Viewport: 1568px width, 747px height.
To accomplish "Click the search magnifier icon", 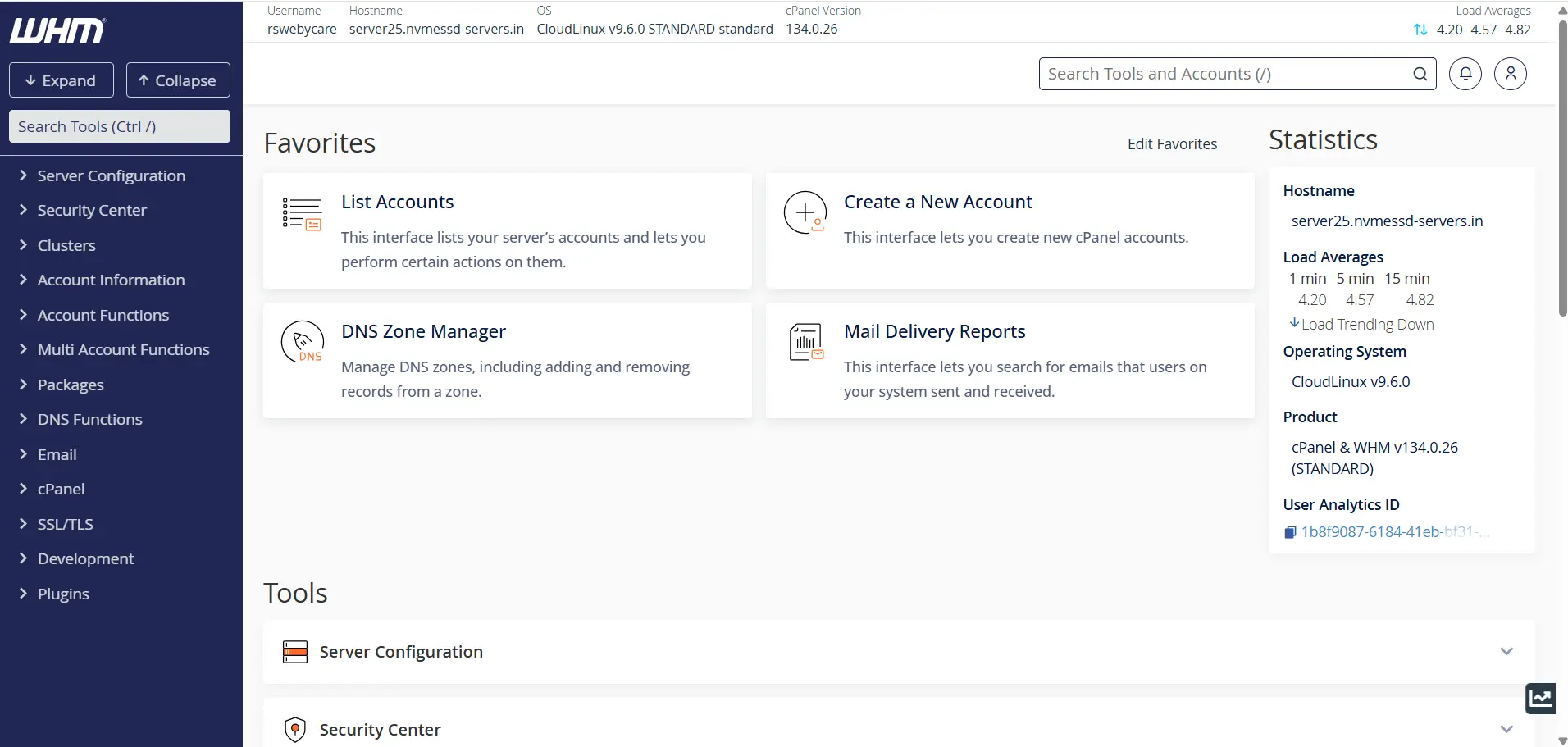I will (1420, 74).
